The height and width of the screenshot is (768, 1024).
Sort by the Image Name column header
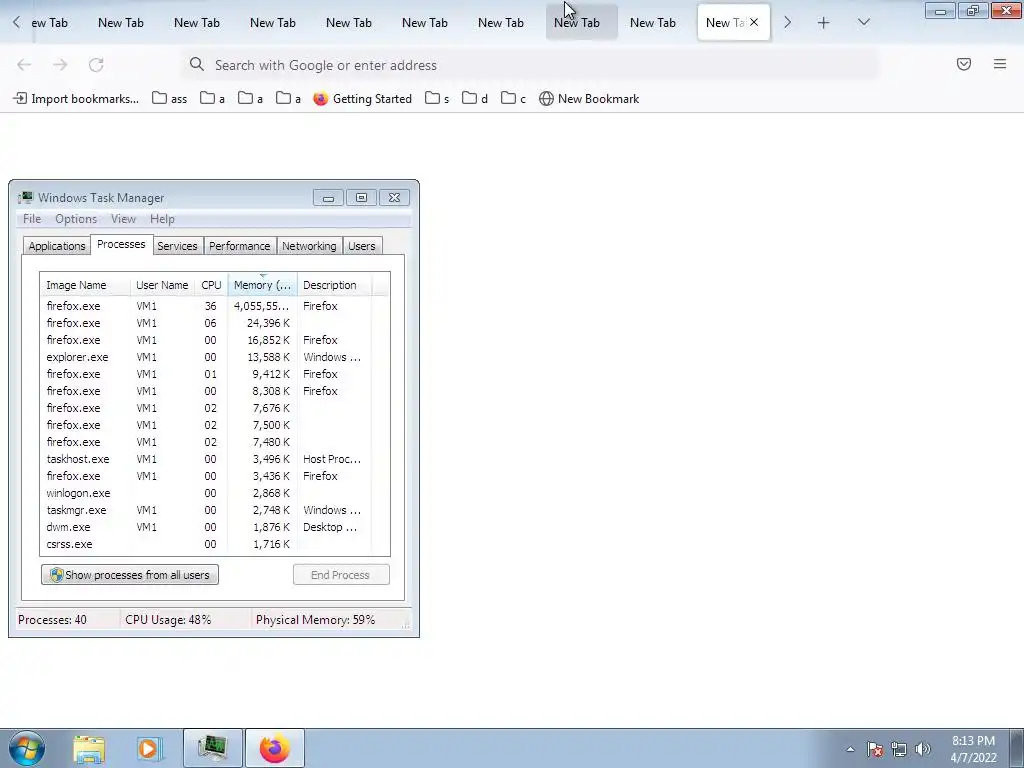[85, 285]
